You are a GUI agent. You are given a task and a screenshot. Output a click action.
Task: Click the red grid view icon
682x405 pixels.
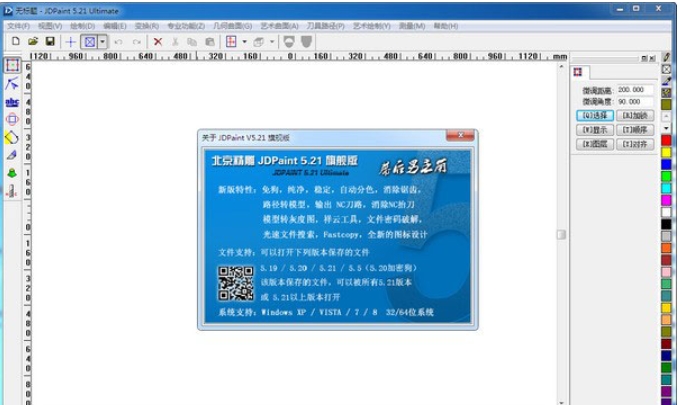coord(231,42)
